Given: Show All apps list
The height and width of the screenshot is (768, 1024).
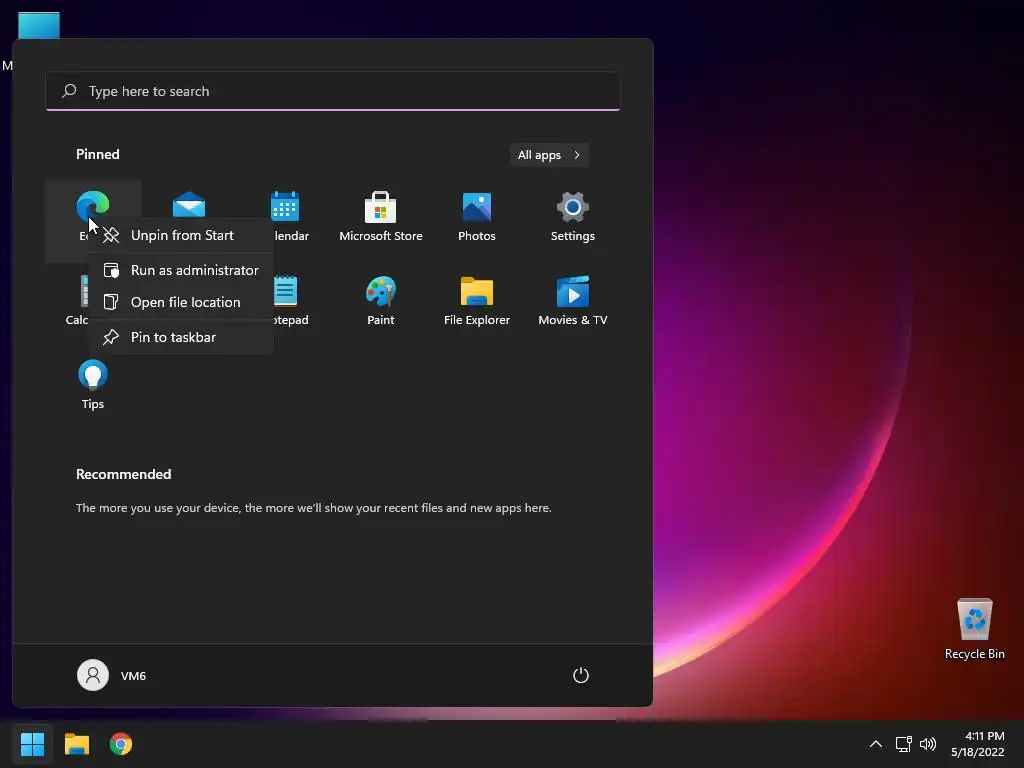Looking at the screenshot, I should [549, 155].
